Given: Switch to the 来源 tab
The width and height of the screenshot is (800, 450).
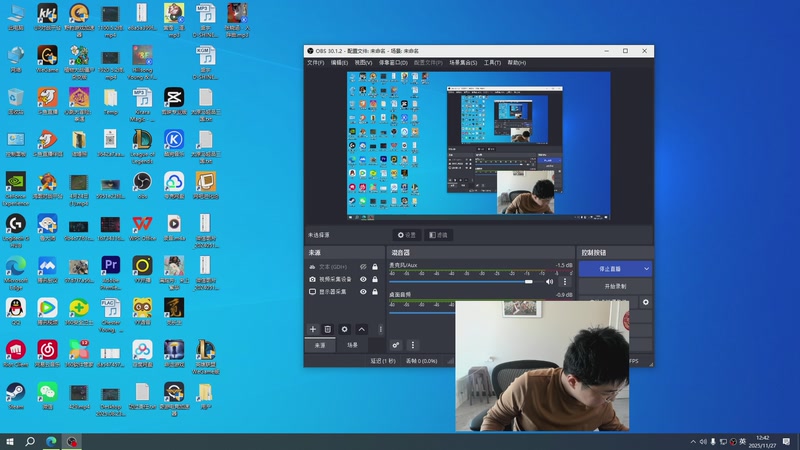Looking at the screenshot, I should tap(320, 345).
